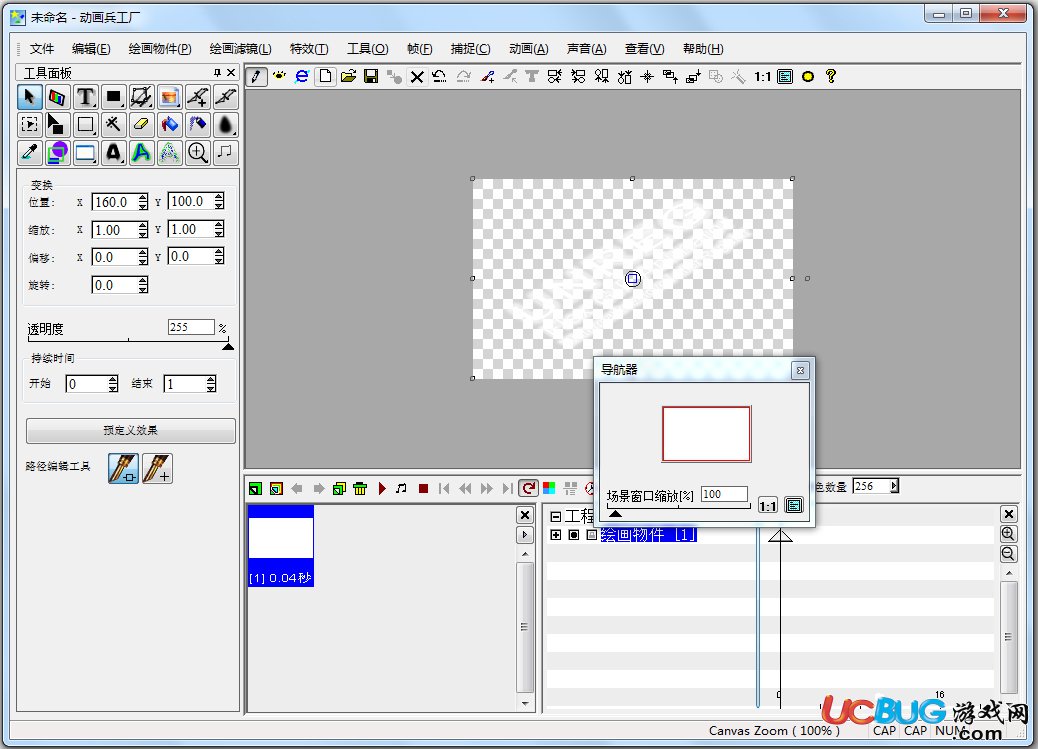Select the Text tool (T)
This screenshot has height=749, width=1038.
(x=85, y=97)
